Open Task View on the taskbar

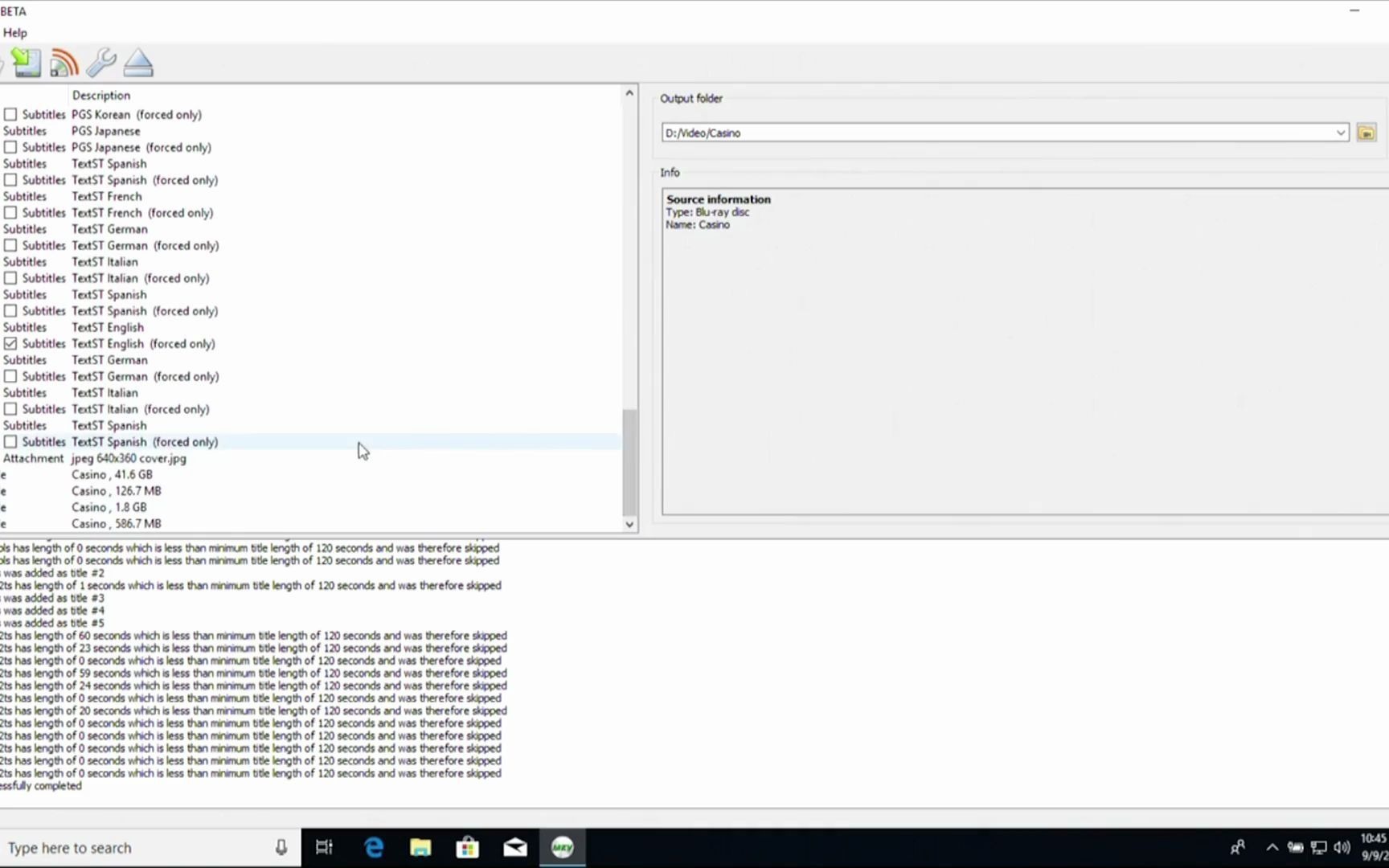(x=324, y=847)
